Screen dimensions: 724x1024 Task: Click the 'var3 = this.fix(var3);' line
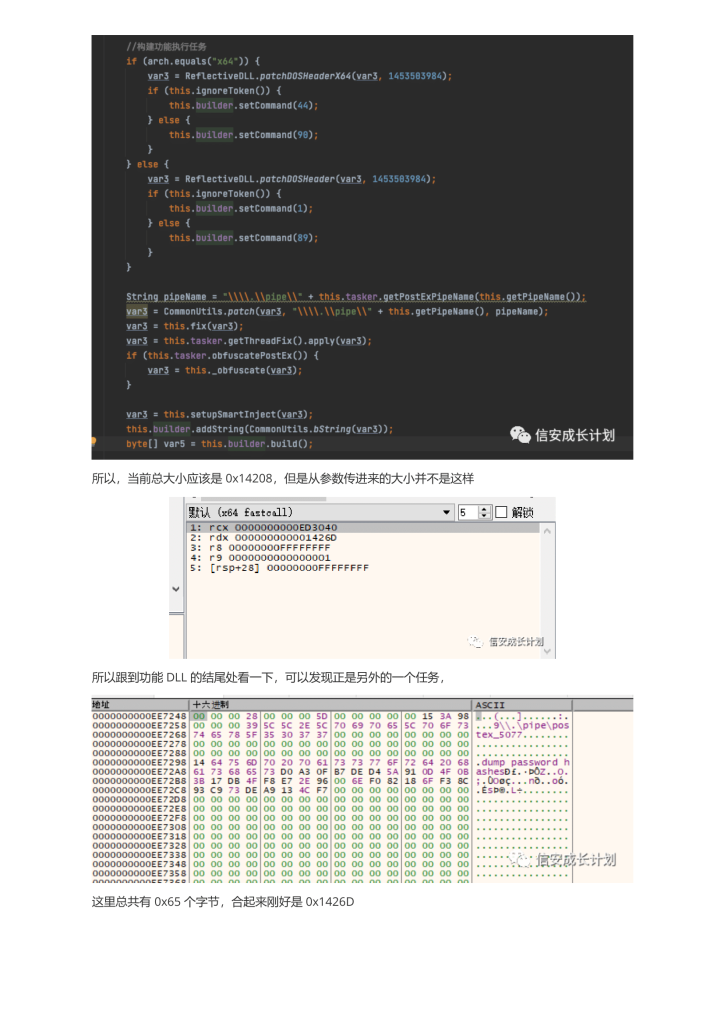(x=185, y=326)
